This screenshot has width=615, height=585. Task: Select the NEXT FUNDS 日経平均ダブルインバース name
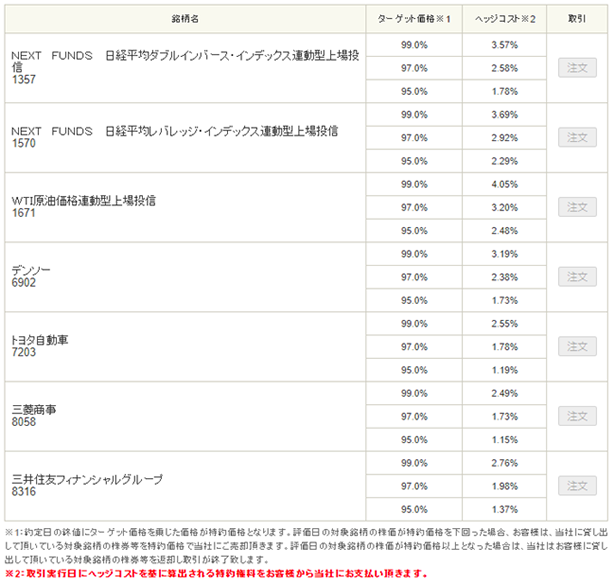[x=185, y=61]
